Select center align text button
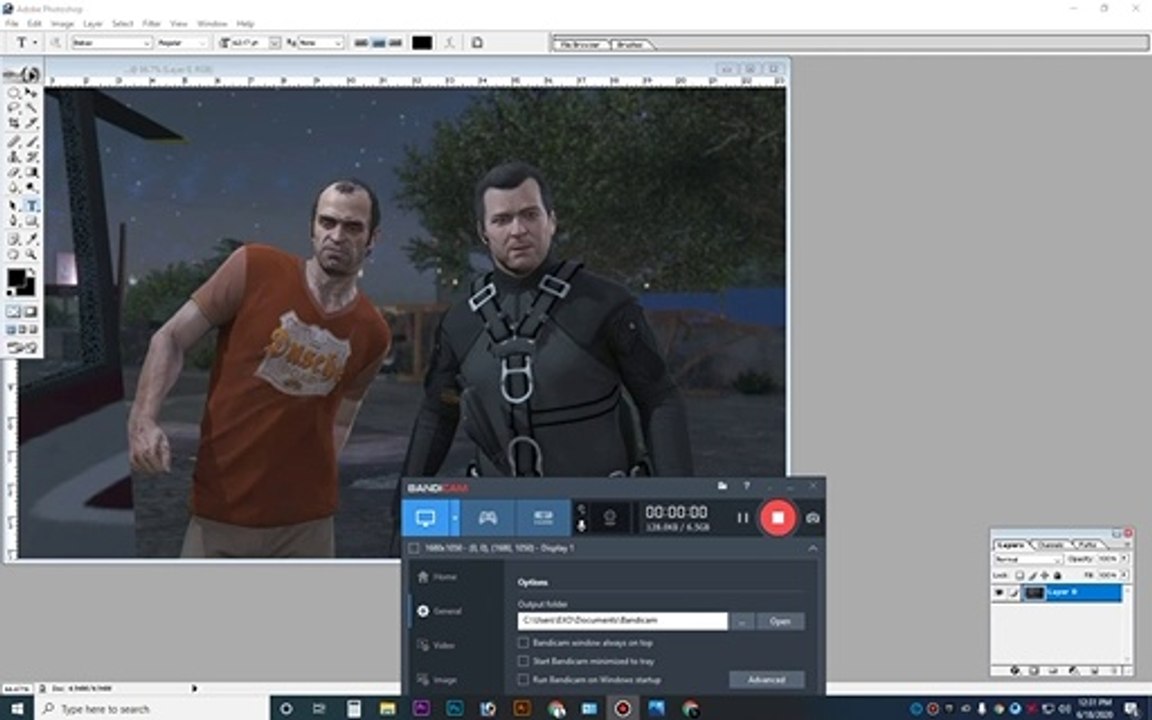 [378, 43]
